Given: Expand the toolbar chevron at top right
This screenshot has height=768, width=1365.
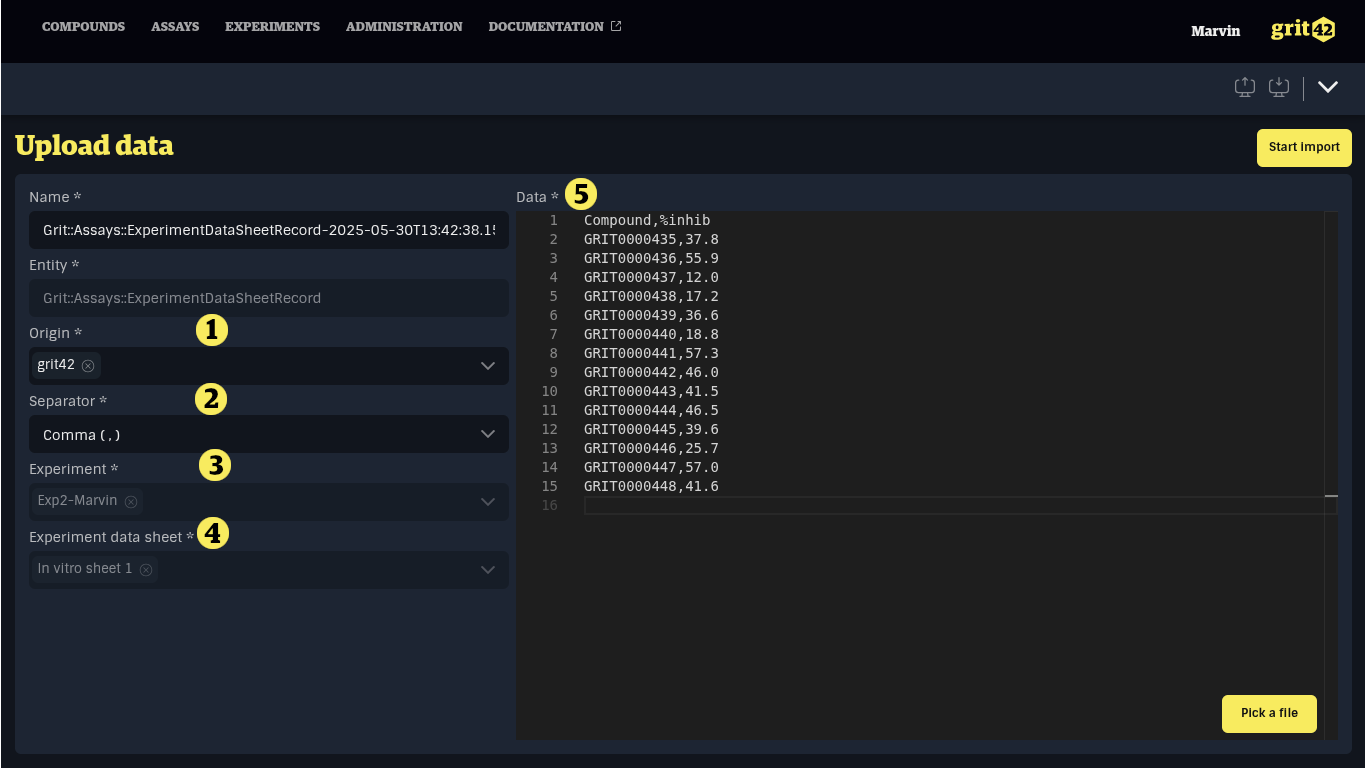Looking at the screenshot, I should coord(1328,87).
